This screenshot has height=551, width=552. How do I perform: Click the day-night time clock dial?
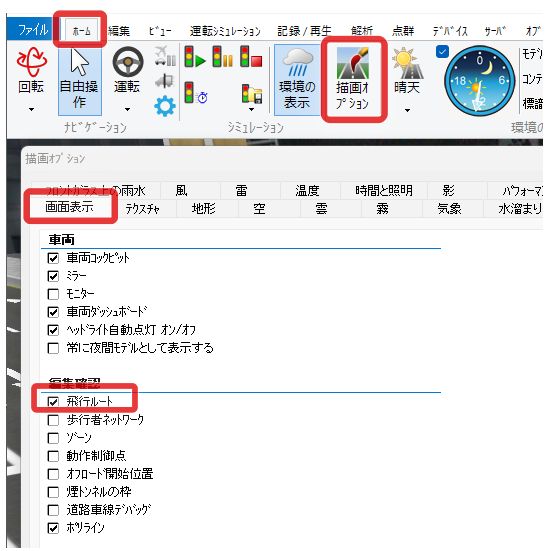point(479,81)
